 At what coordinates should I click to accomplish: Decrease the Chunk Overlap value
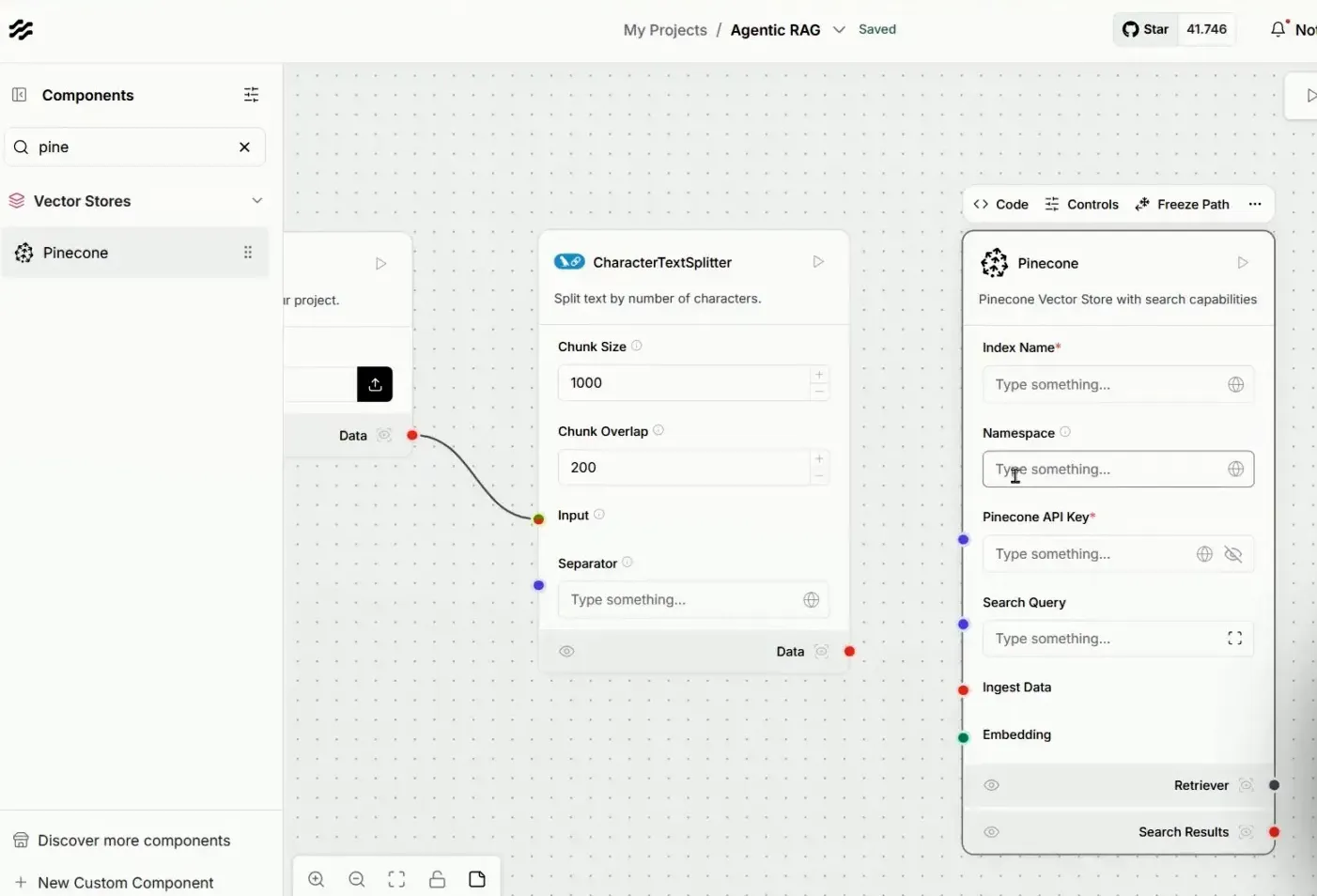[x=819, y=476]
